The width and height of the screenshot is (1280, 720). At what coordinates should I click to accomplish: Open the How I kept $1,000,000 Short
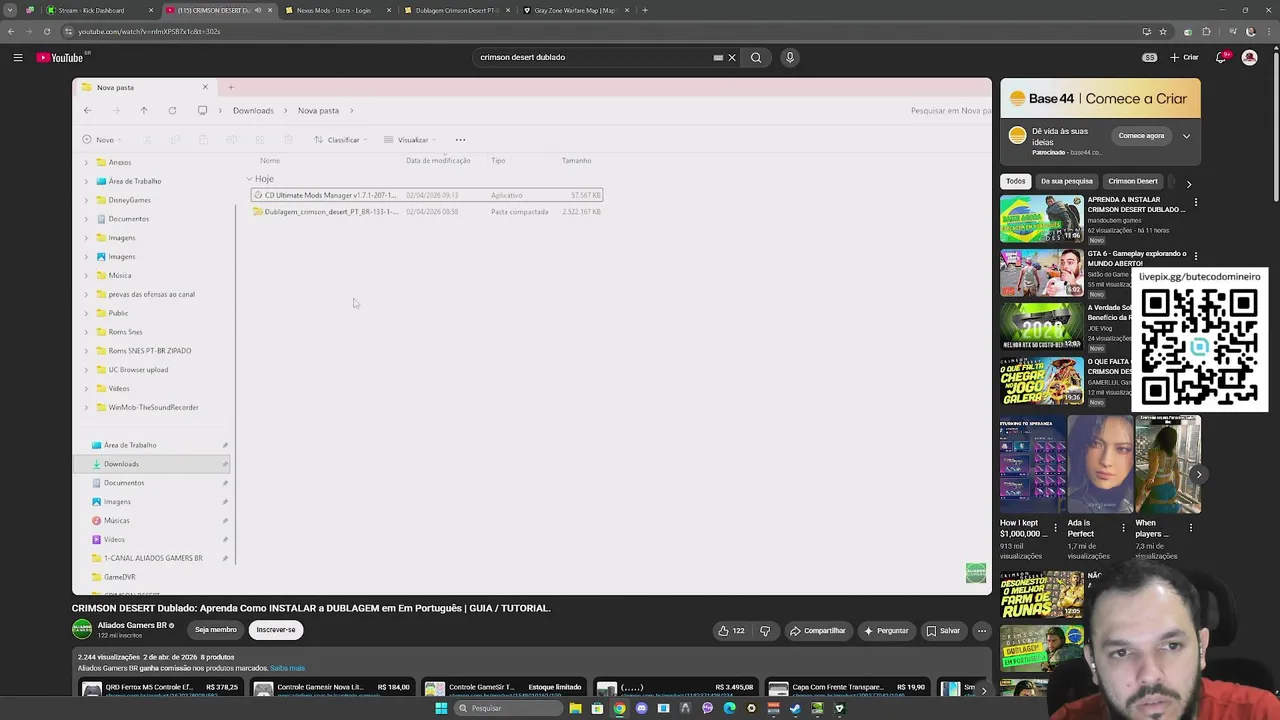click(x=1032, y=464)
